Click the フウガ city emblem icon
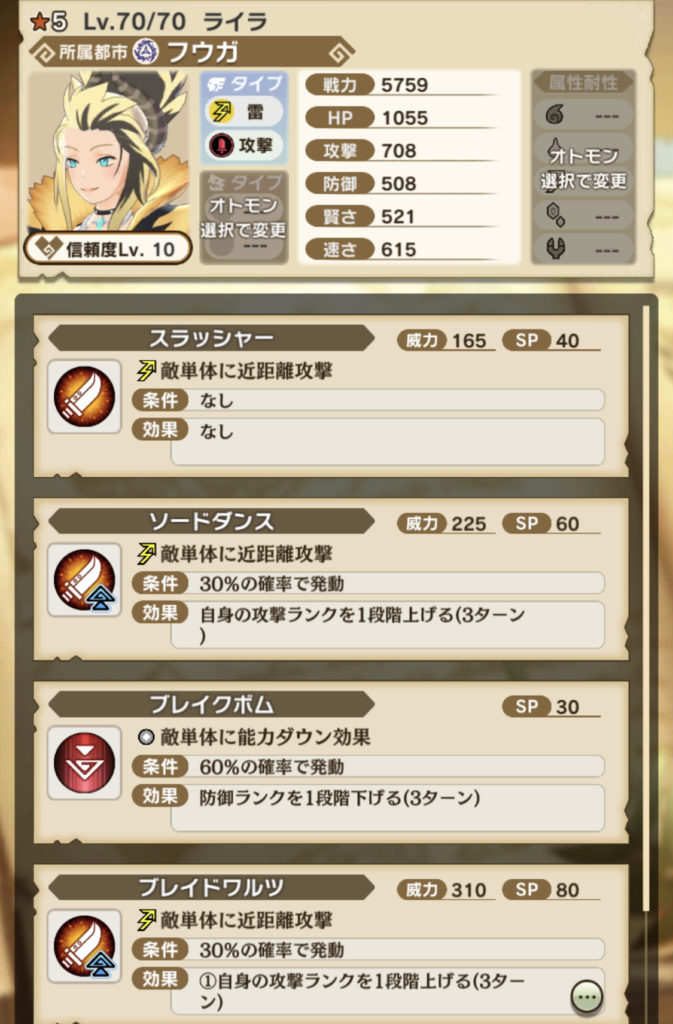 [146, 52]
